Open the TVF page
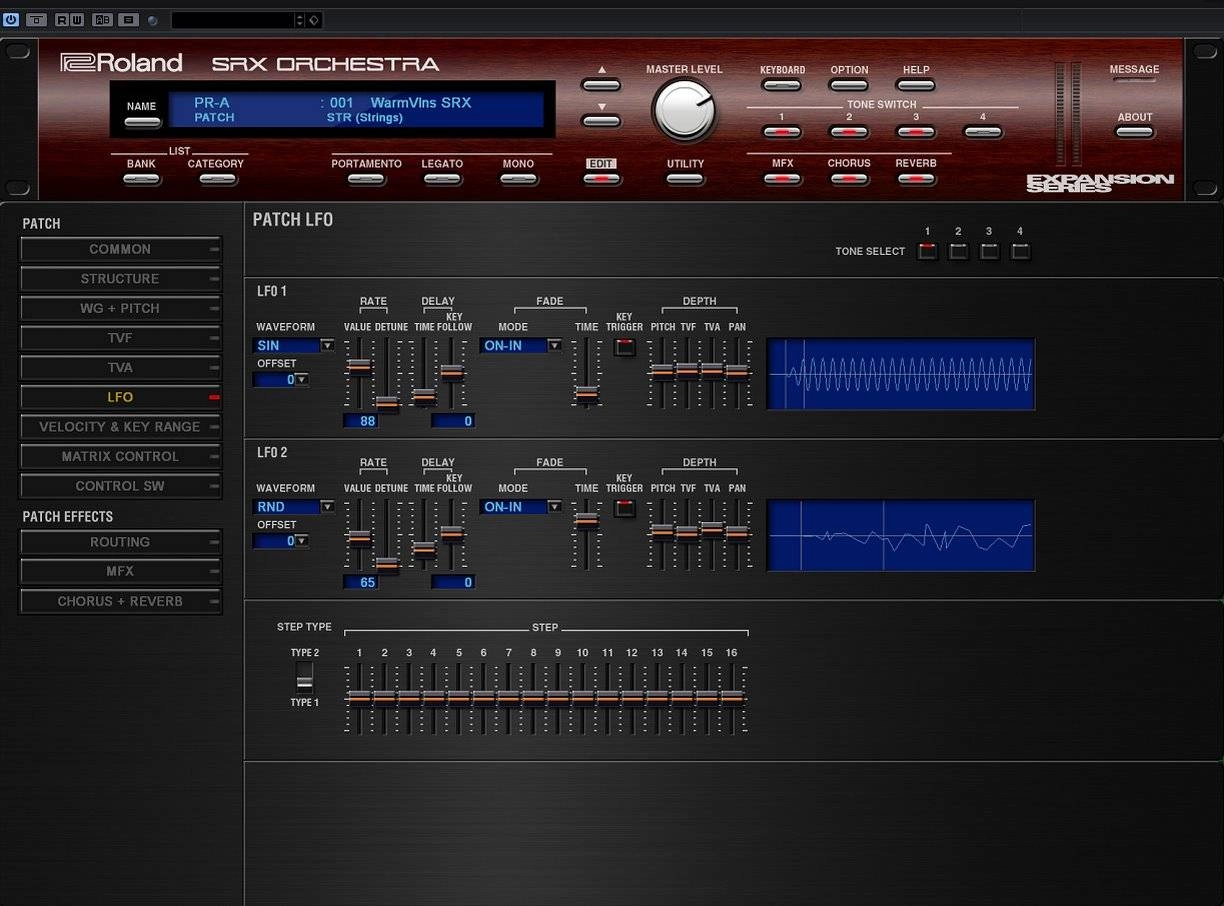This screenshot has width=1224, height=906. pos(120,338)
